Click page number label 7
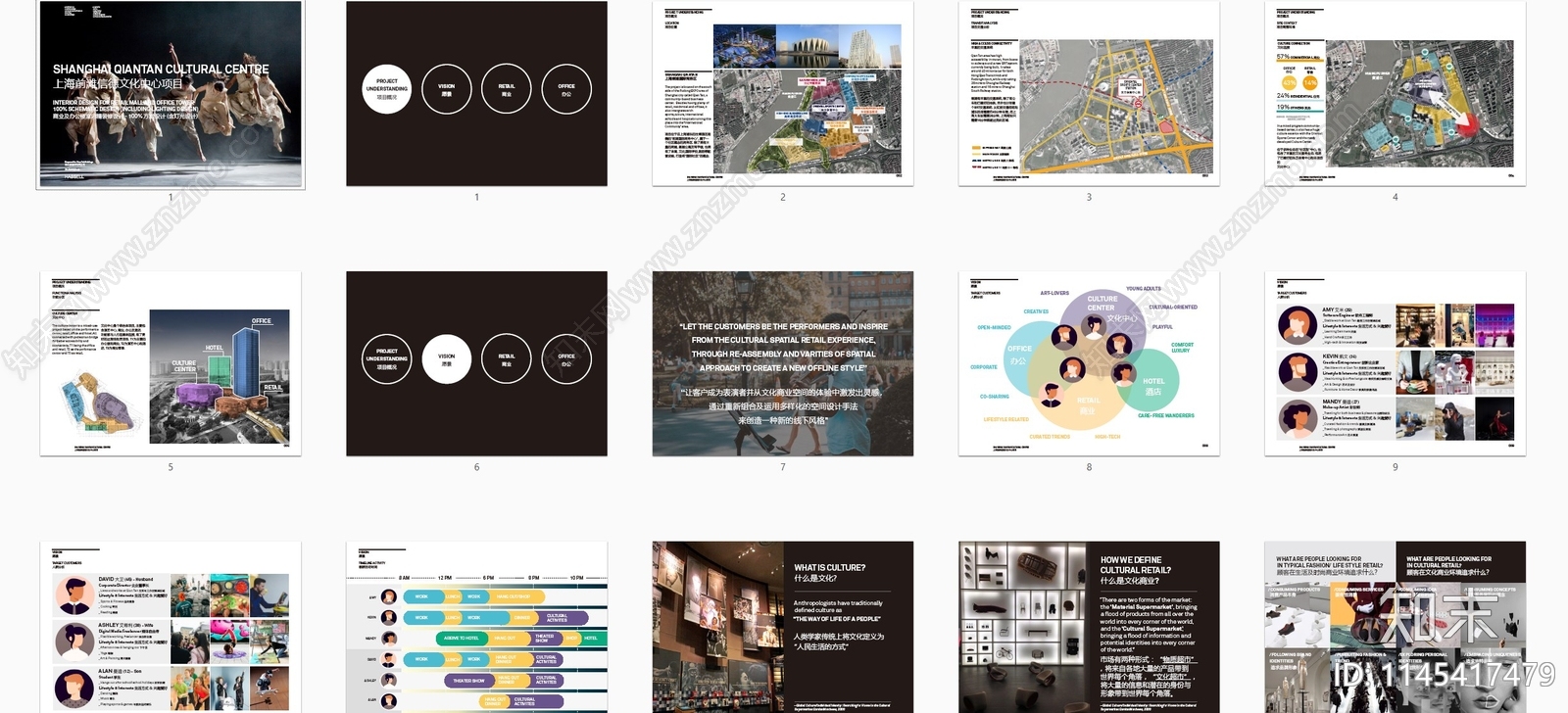 (783, 467)
